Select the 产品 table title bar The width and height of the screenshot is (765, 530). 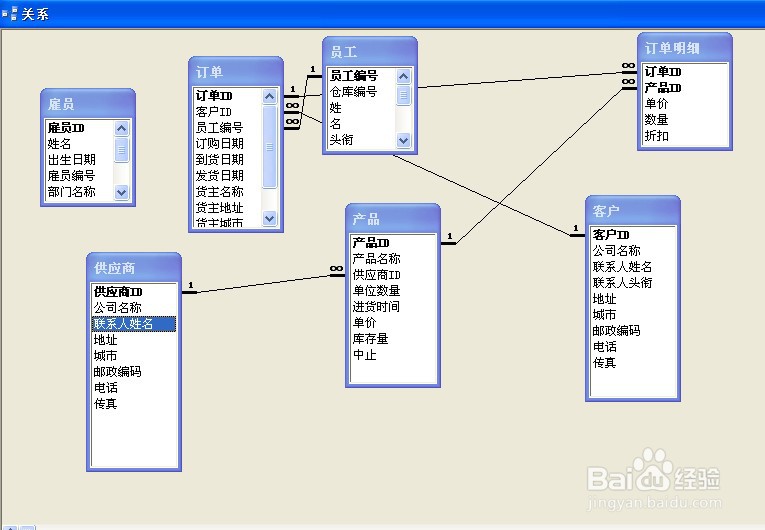pos(393,218)
